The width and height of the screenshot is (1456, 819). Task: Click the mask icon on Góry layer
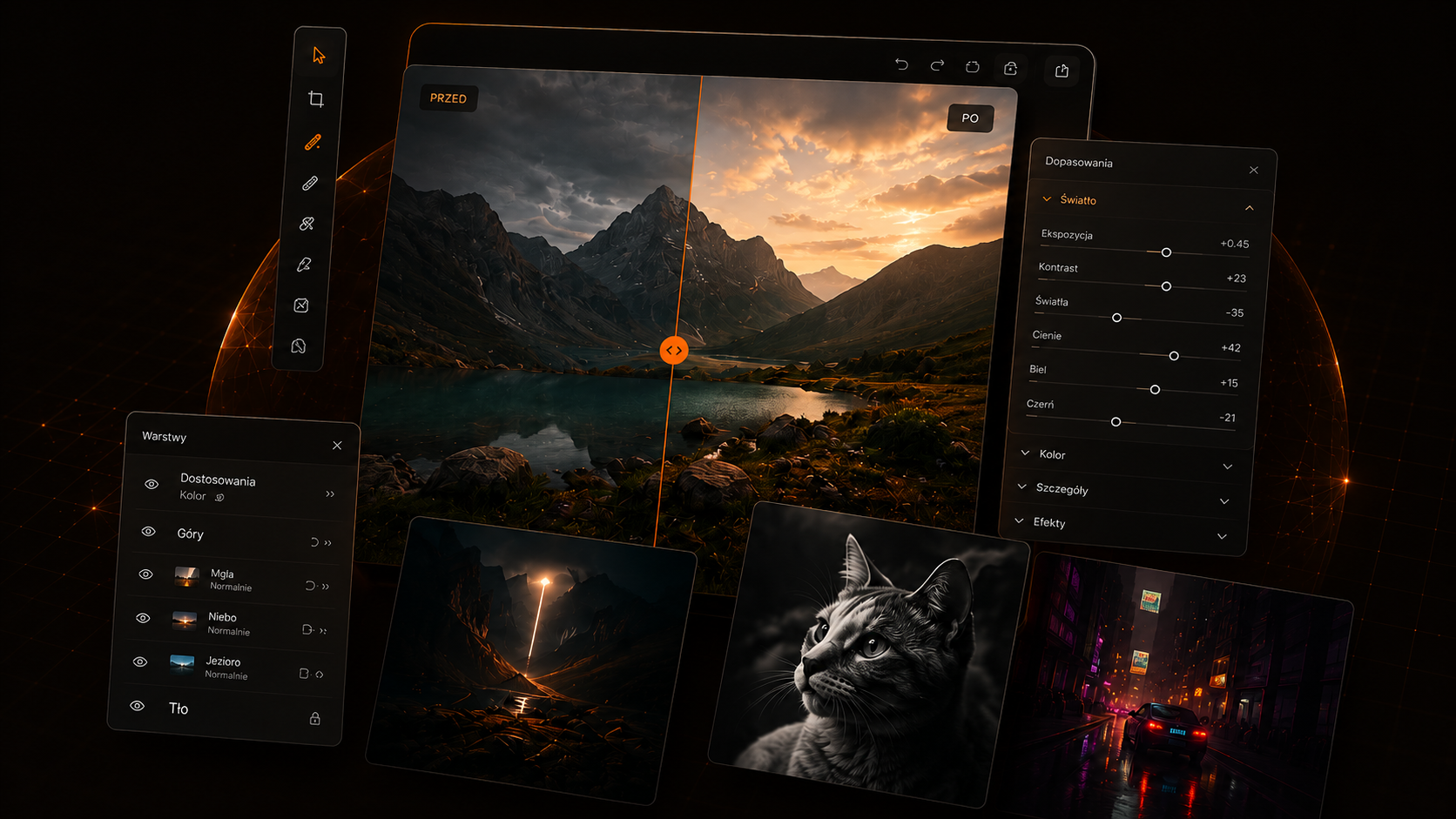pos(314,542)
